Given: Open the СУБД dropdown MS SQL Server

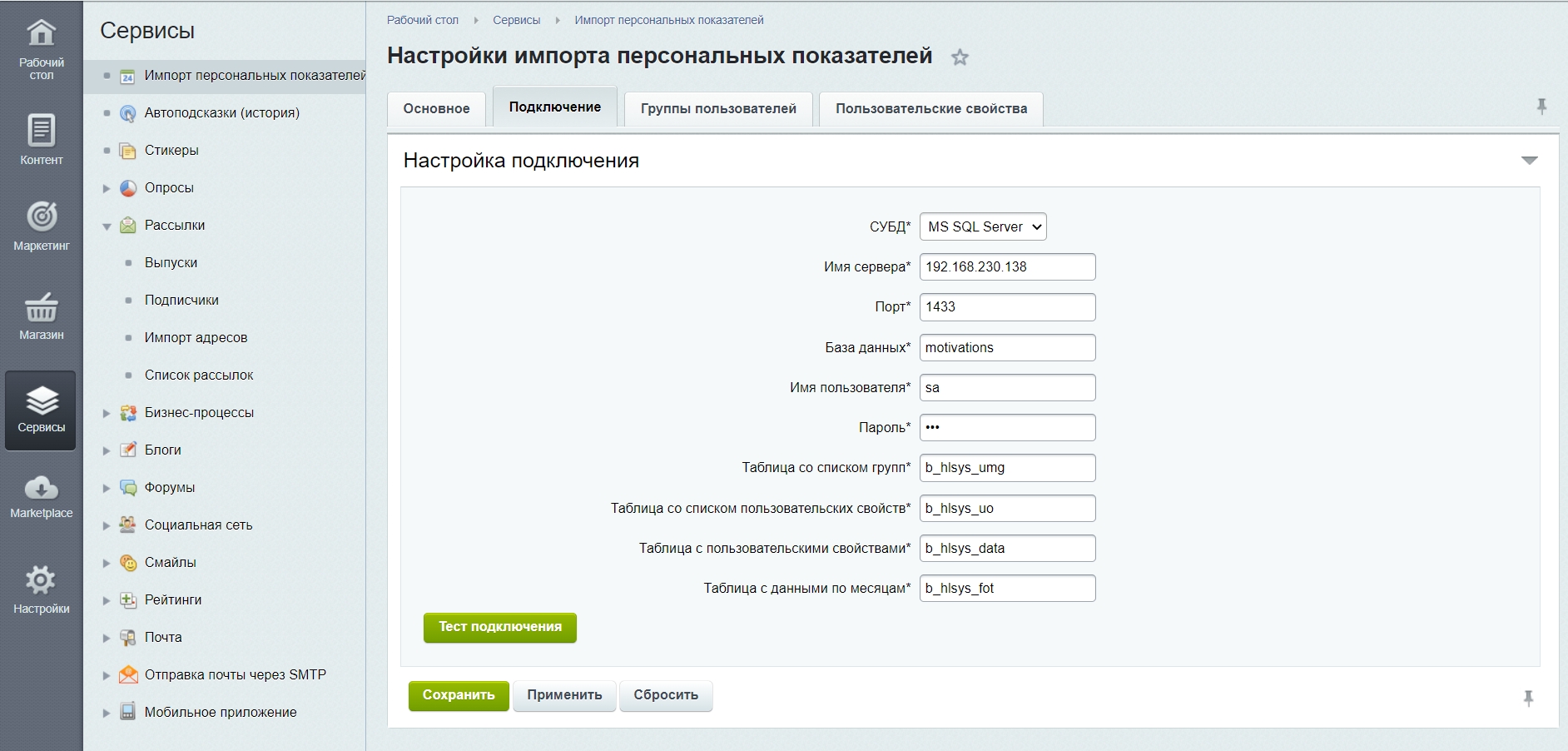Looking at the screenshot, I should pyautogui.click(x=983, y=226).
